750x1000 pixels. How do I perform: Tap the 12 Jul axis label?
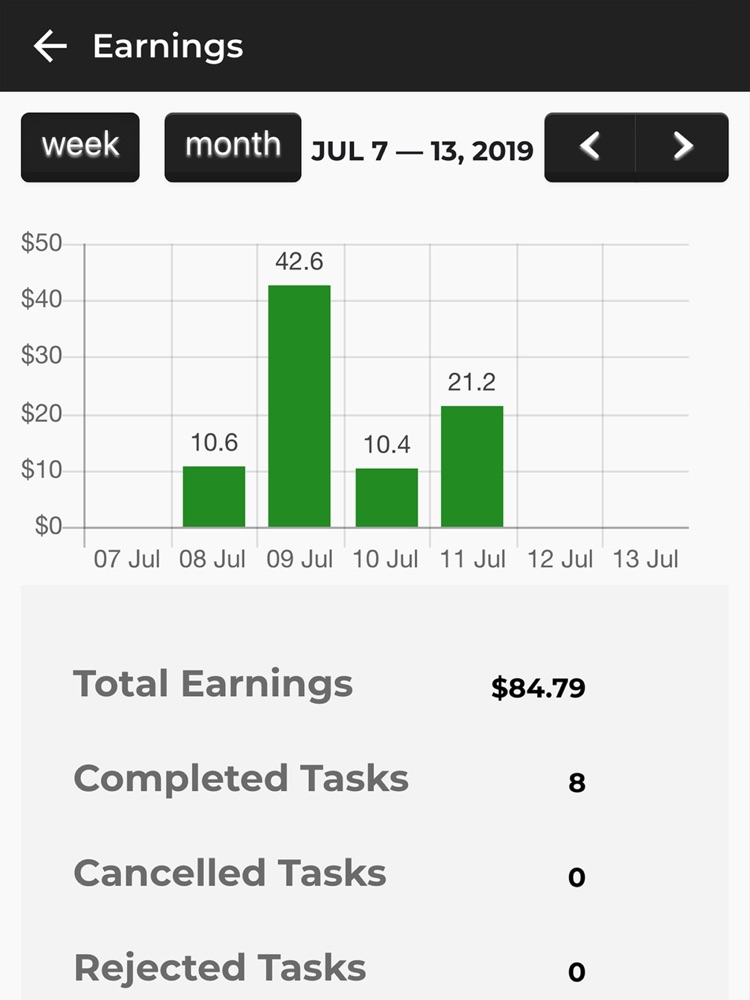tap(560, 559)
